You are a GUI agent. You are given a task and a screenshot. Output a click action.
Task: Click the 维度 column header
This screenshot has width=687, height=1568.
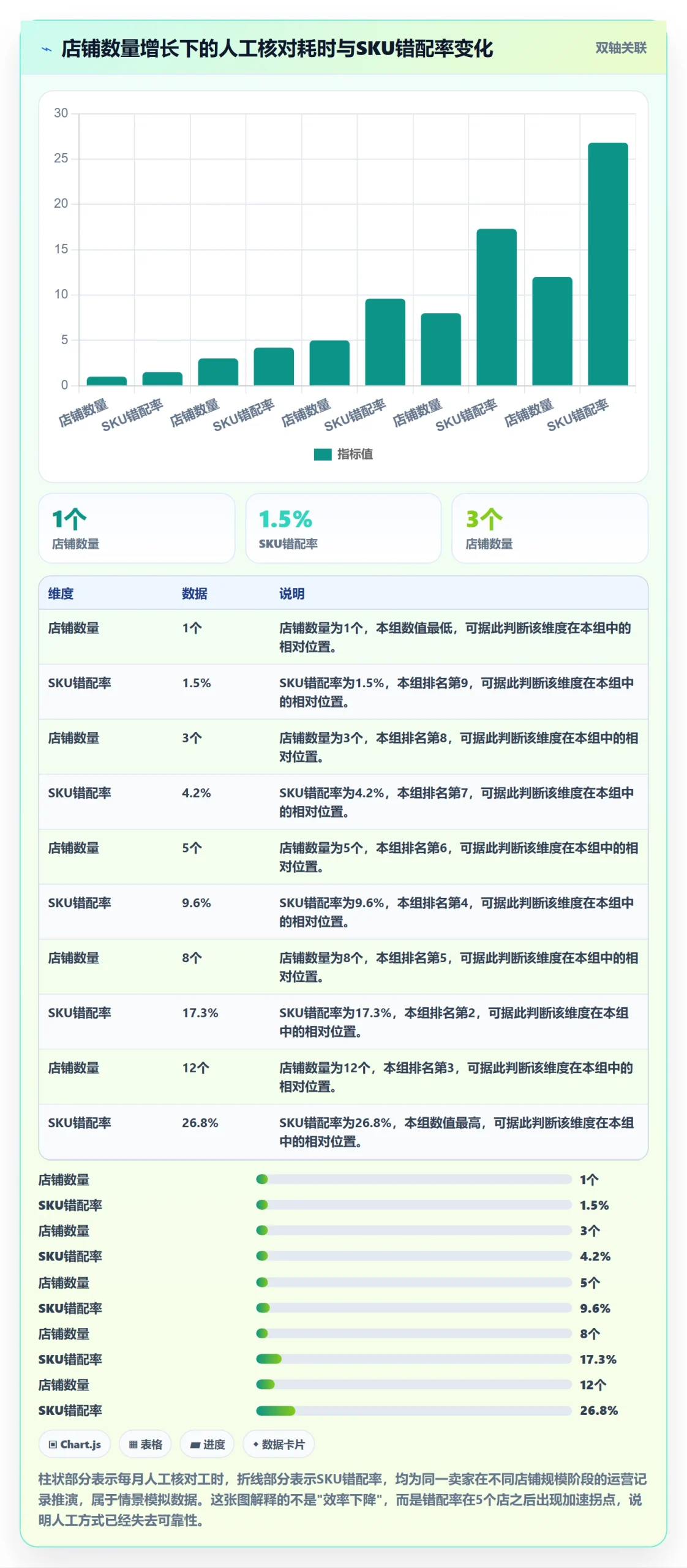coord(61,593)
